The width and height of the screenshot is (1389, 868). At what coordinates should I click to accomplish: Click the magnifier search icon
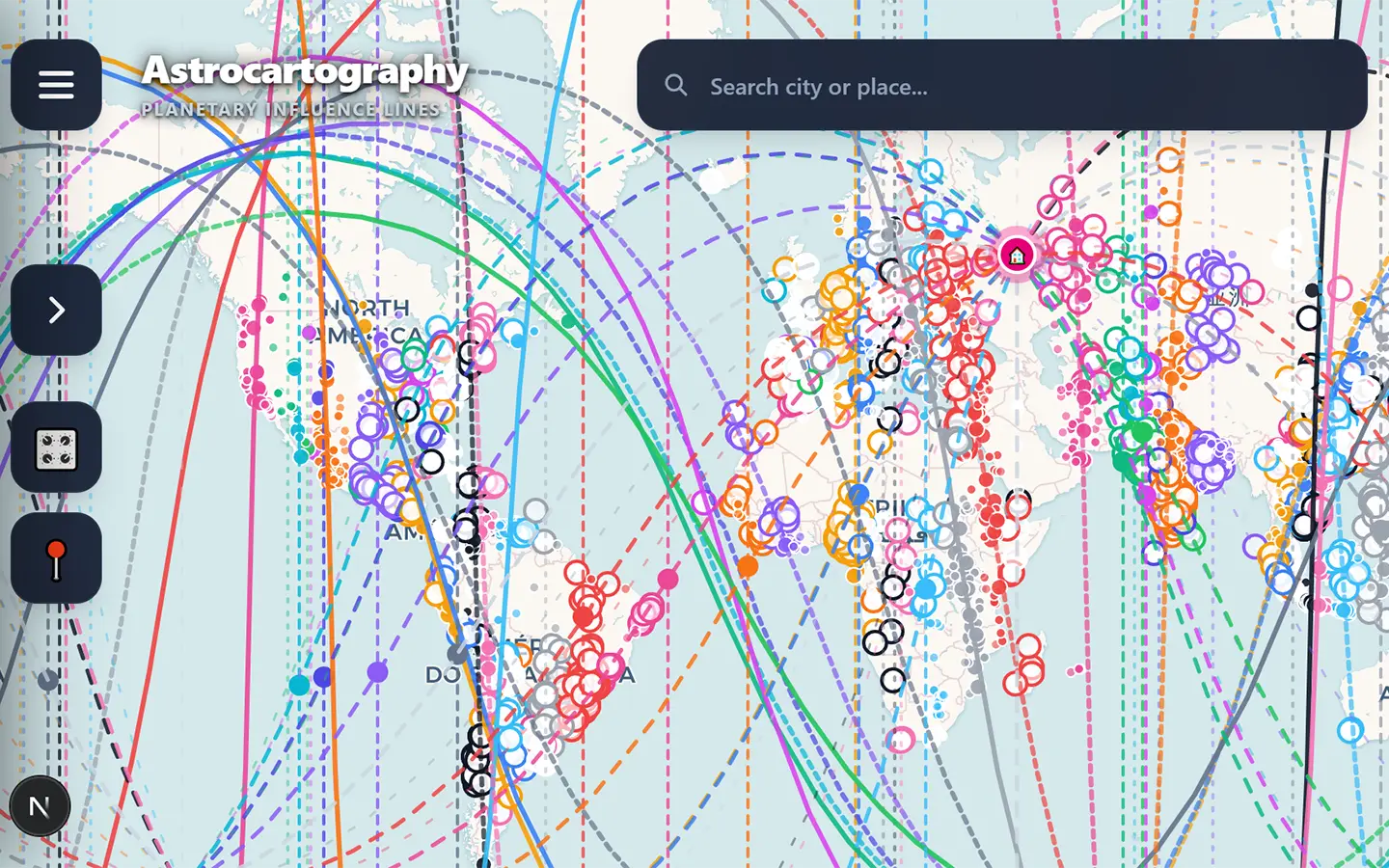tap(676, 86)
